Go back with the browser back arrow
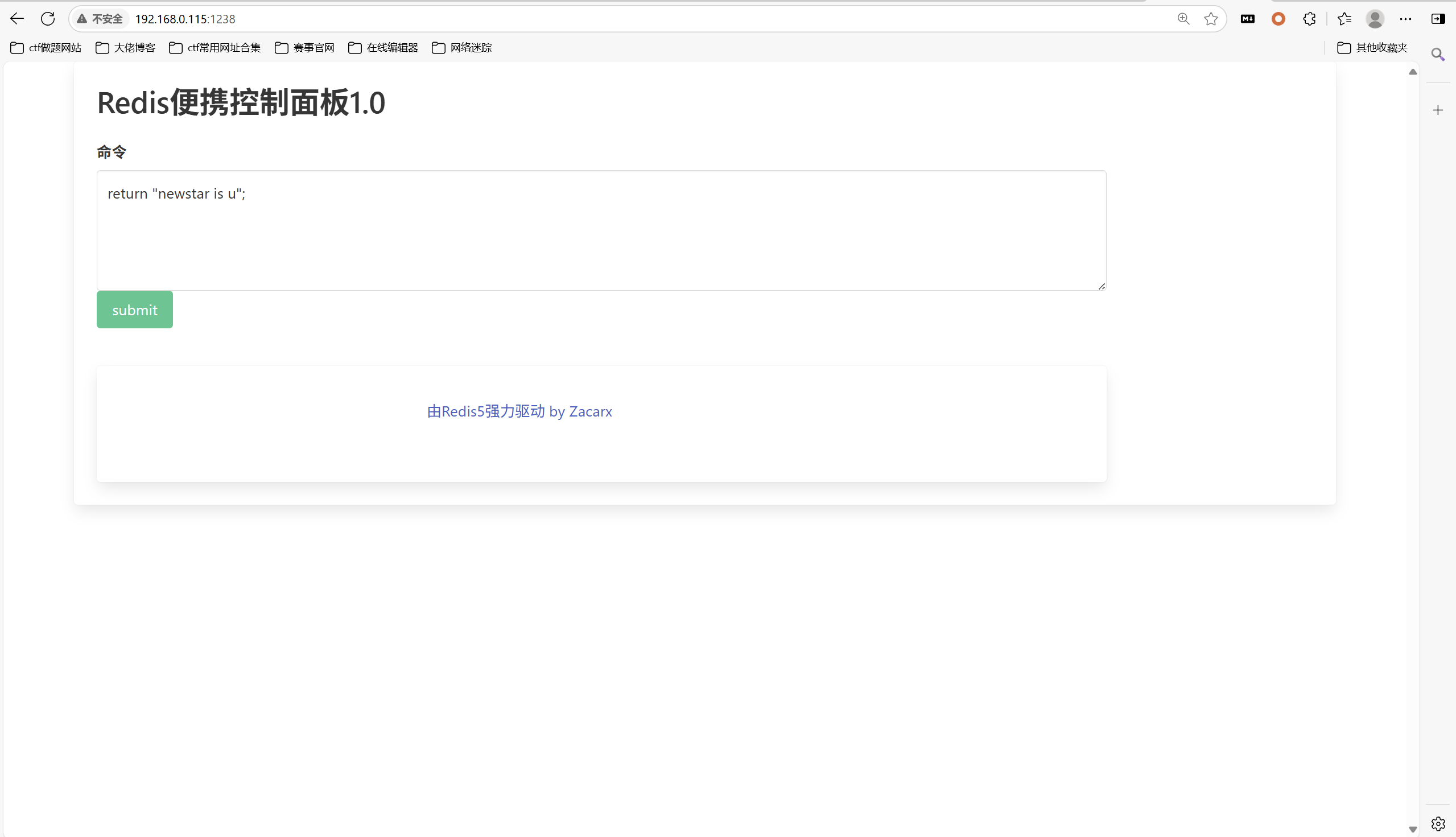The height and width of the screenshot is (837, 1456). (17, 19)
